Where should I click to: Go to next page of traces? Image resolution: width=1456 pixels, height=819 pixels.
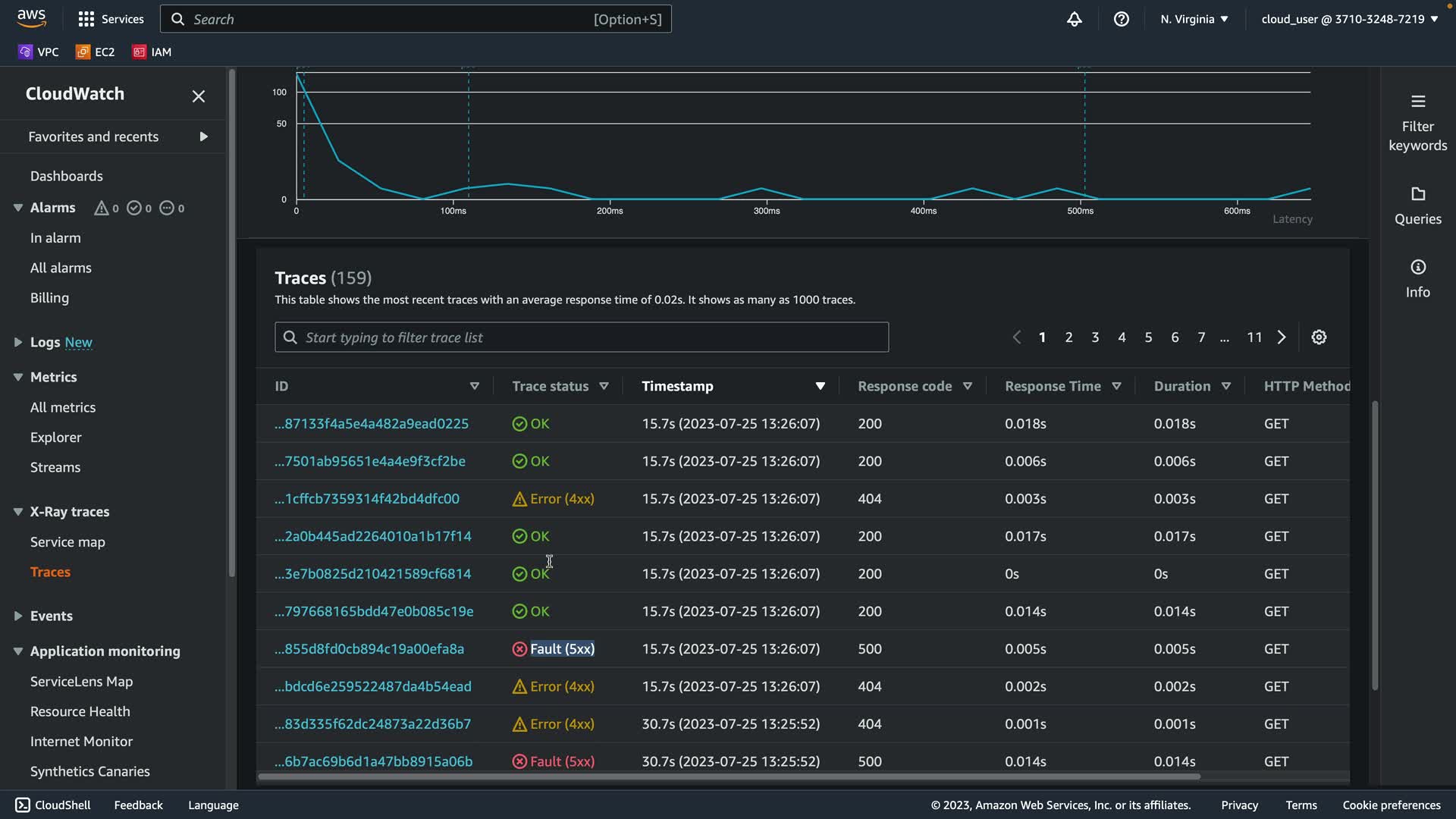1282,337
